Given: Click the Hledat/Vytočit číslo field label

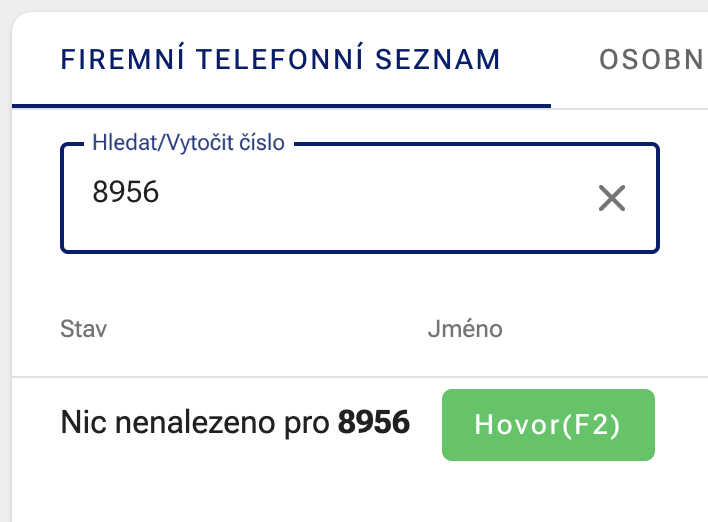Looking at the screenshot, I should 188,143.
